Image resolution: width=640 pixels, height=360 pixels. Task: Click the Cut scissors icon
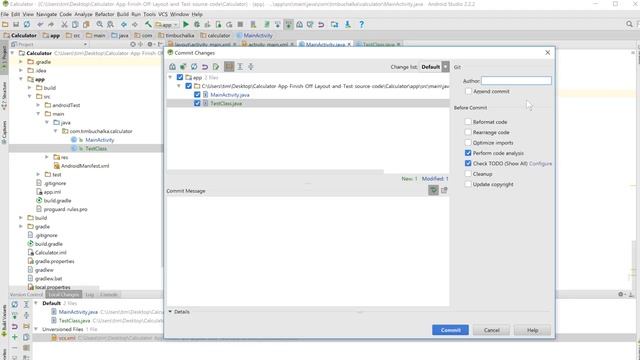click(x=64, y=24)
